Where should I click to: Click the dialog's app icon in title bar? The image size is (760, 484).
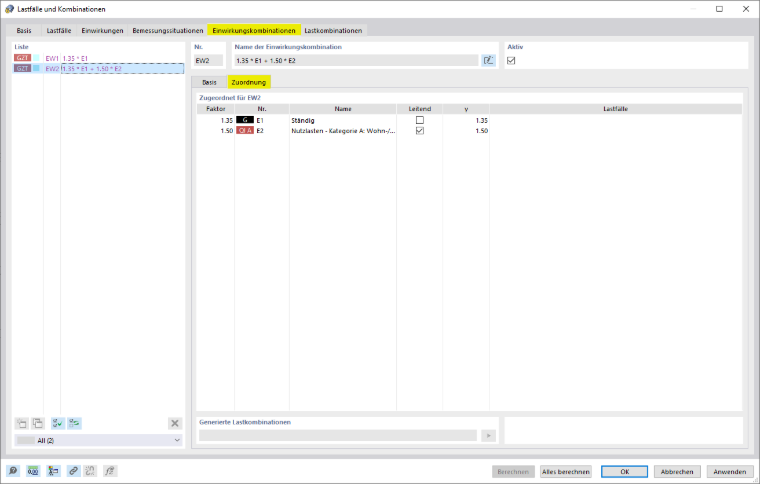click(9, 9)
